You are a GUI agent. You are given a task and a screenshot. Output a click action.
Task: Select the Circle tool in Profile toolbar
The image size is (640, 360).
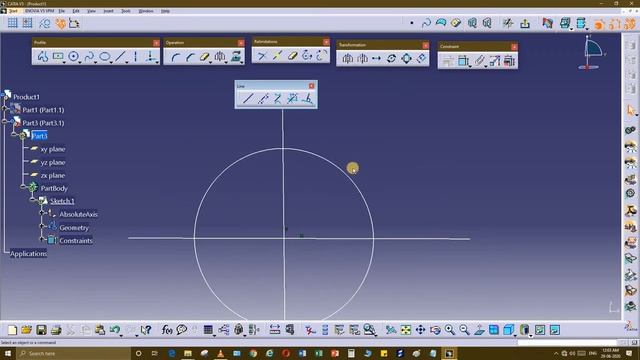[73, 56]
